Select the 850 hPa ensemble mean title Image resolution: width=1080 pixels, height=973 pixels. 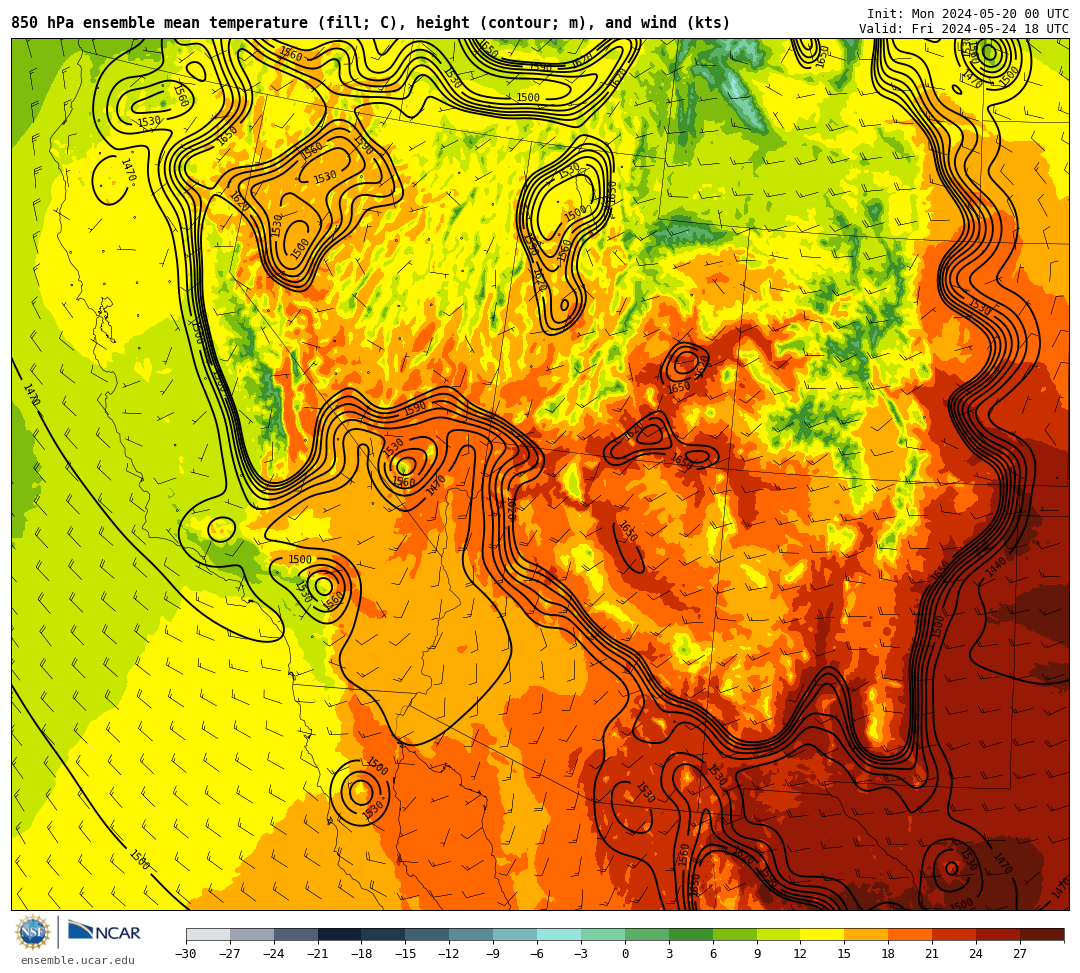(x=371, y=23)
